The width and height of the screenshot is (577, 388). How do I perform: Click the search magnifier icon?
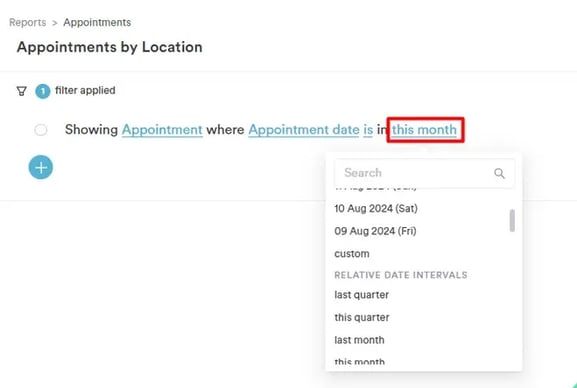click(x=499, y=173)
